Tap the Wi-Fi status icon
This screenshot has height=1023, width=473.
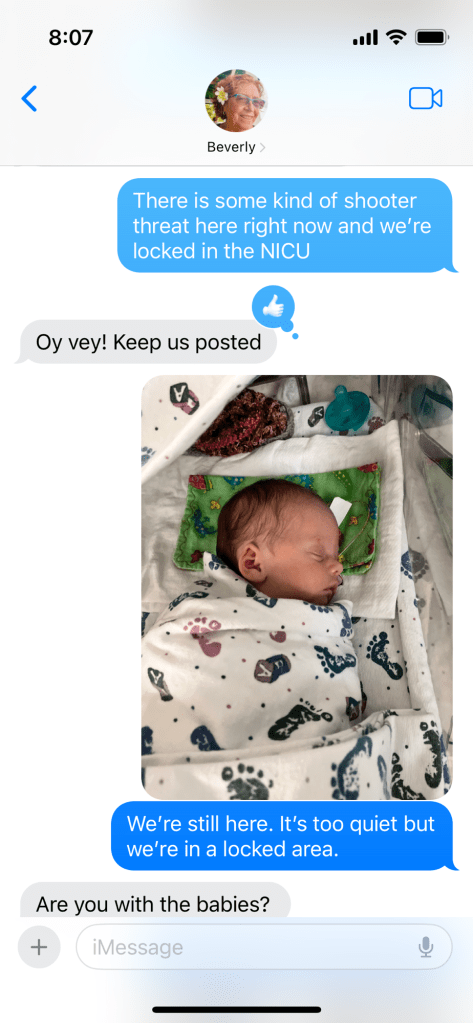[396, 38]
